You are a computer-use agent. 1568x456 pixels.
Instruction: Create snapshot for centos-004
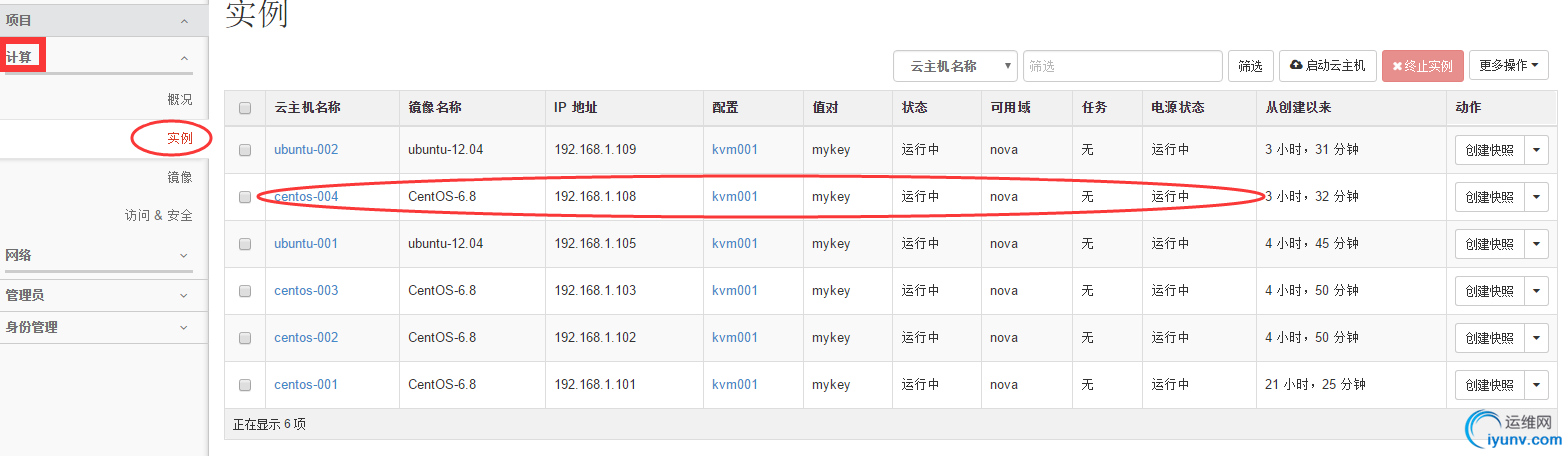[x=1489, y=197]
